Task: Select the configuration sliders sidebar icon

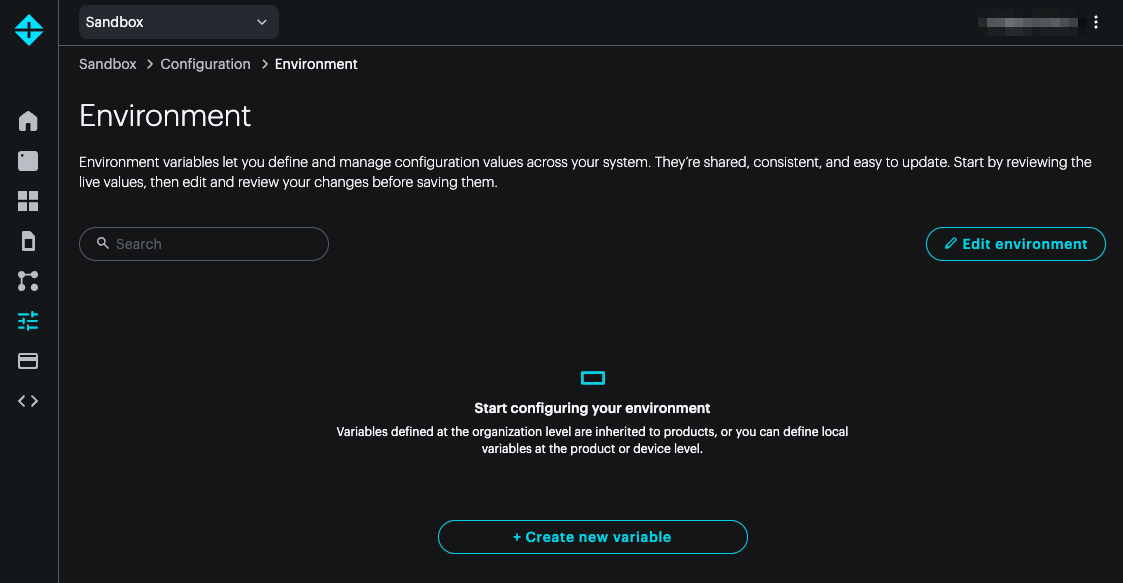Action: pos(28,321)
